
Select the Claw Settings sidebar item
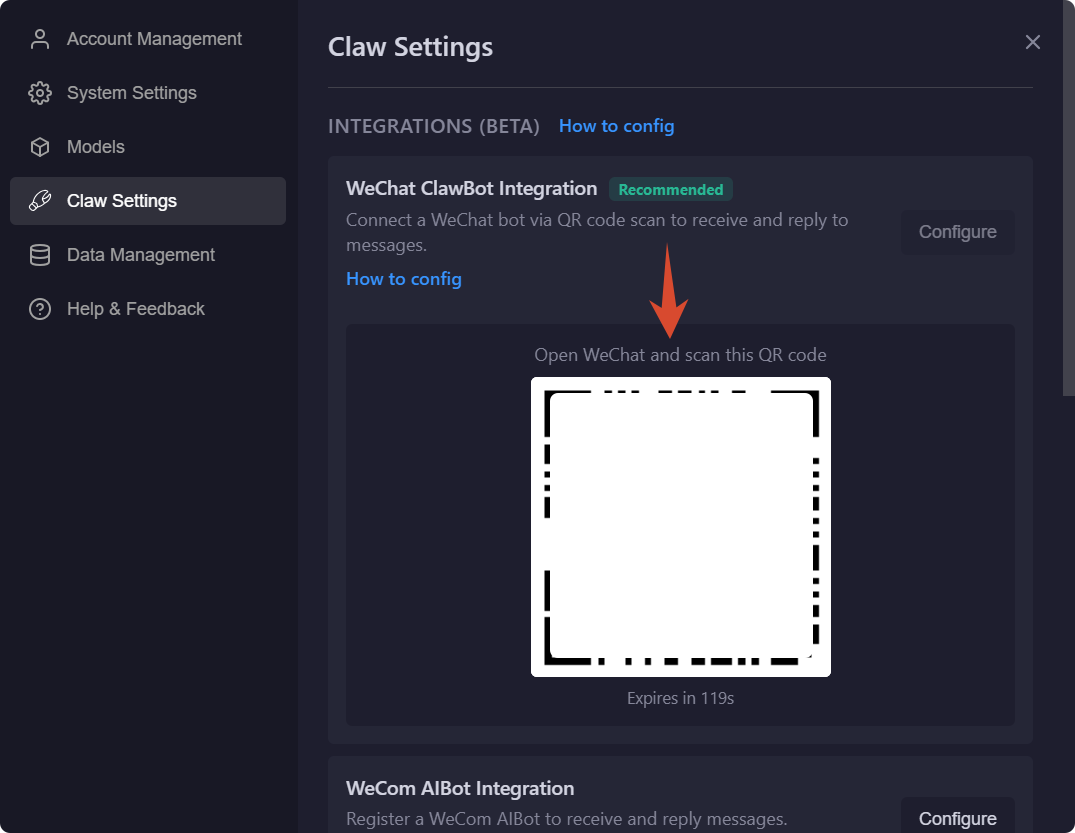[x=148, y=201]
